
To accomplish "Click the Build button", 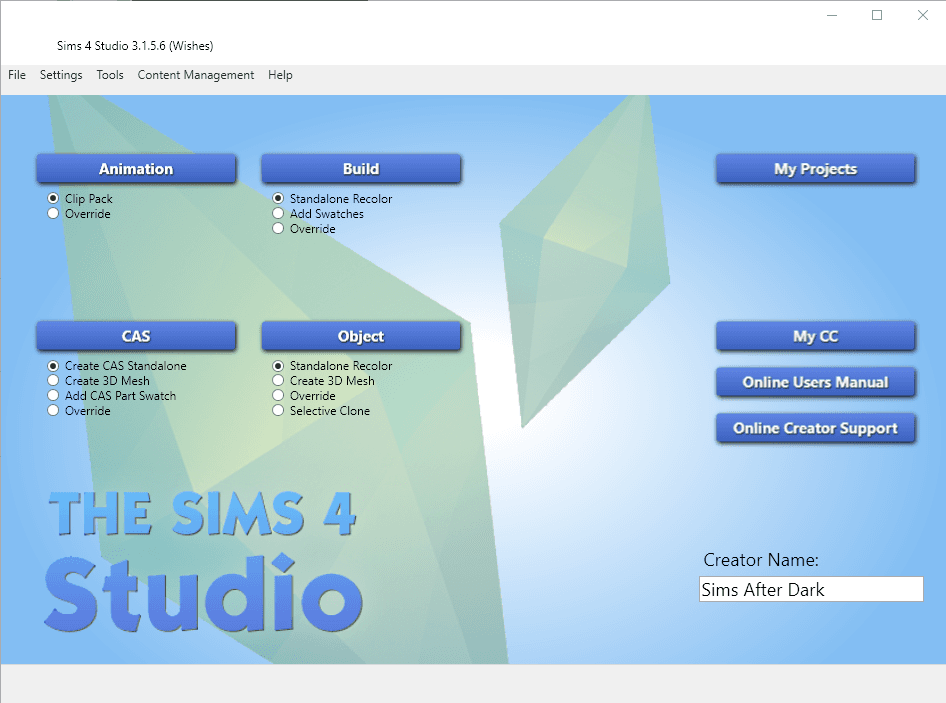I will [x=361, y=168].
